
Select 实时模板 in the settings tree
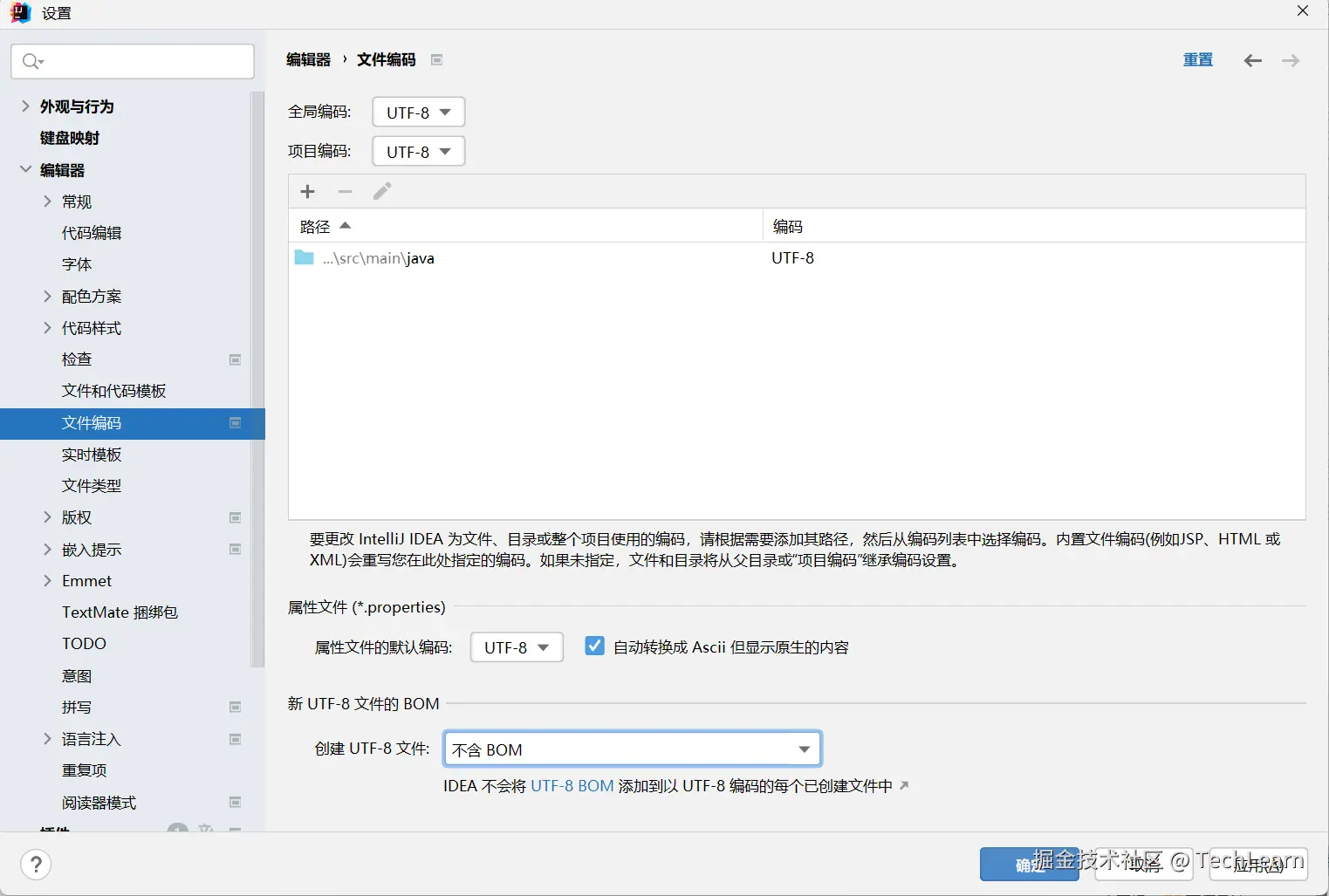[92, 455]
